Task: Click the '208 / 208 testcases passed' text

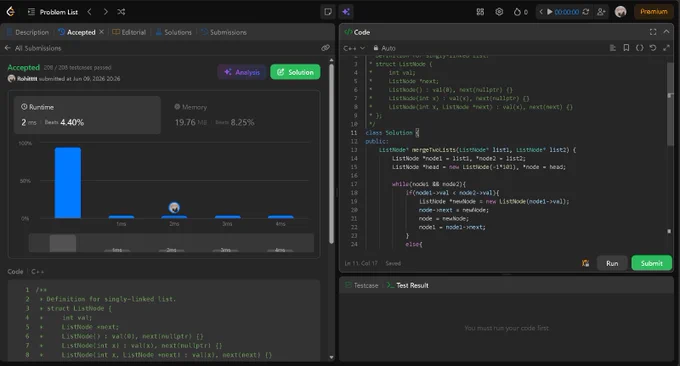Action: coord(77,68)
